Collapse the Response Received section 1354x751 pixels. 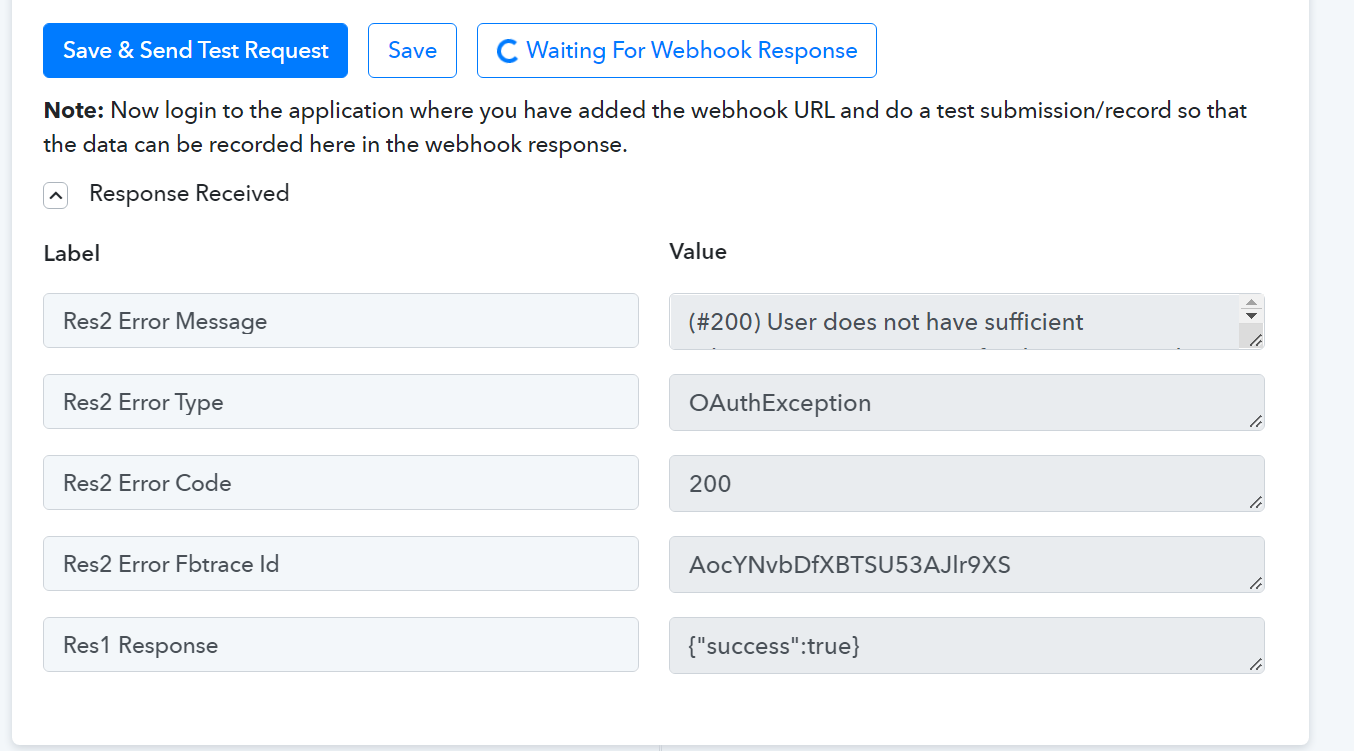56,195
